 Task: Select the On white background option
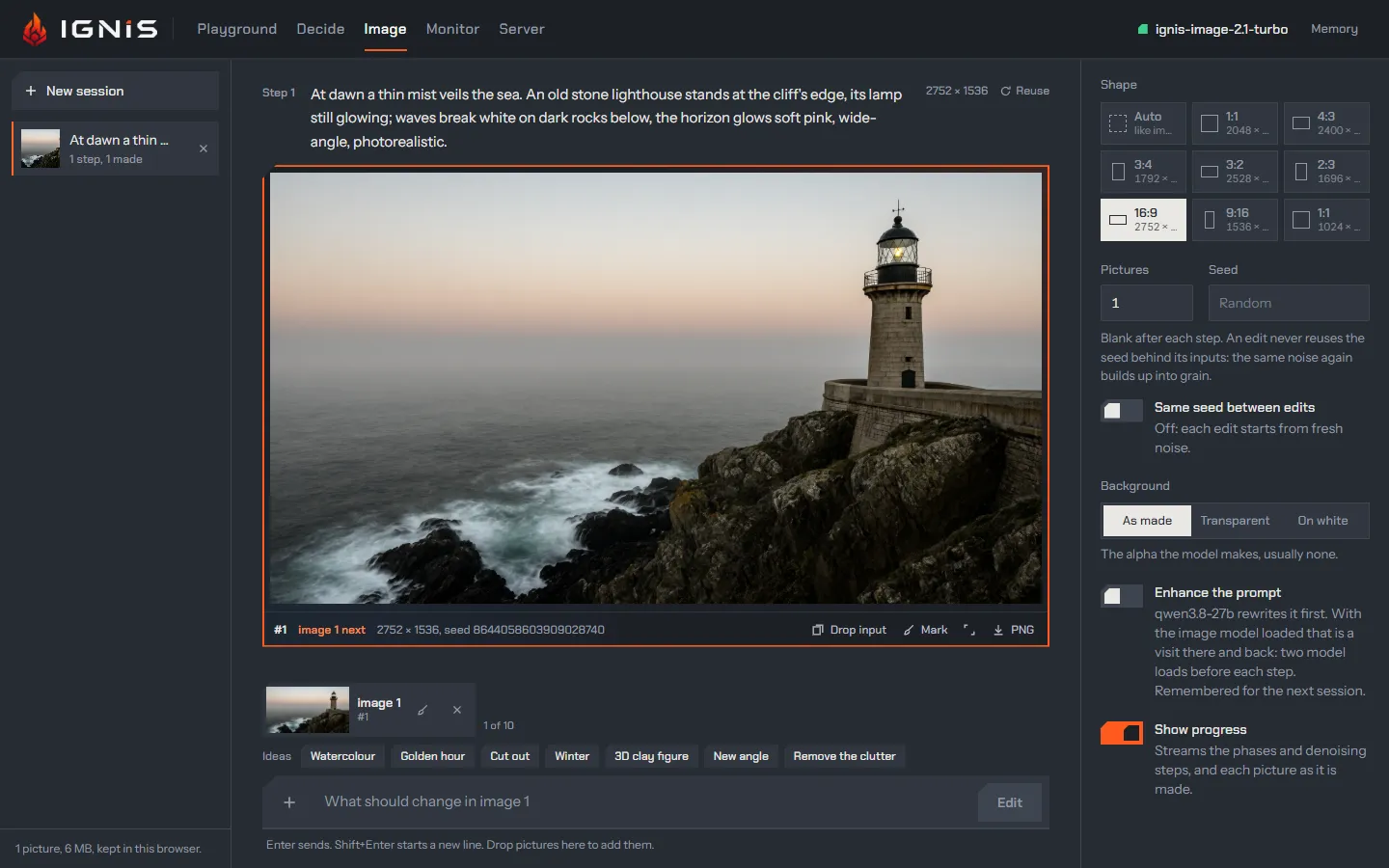(1322, 521)
